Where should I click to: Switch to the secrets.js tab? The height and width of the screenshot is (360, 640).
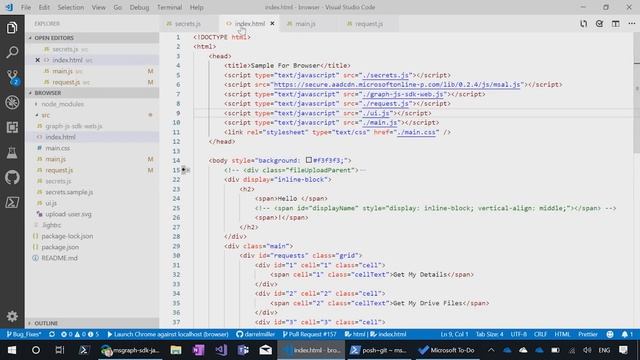click(188, 24)
